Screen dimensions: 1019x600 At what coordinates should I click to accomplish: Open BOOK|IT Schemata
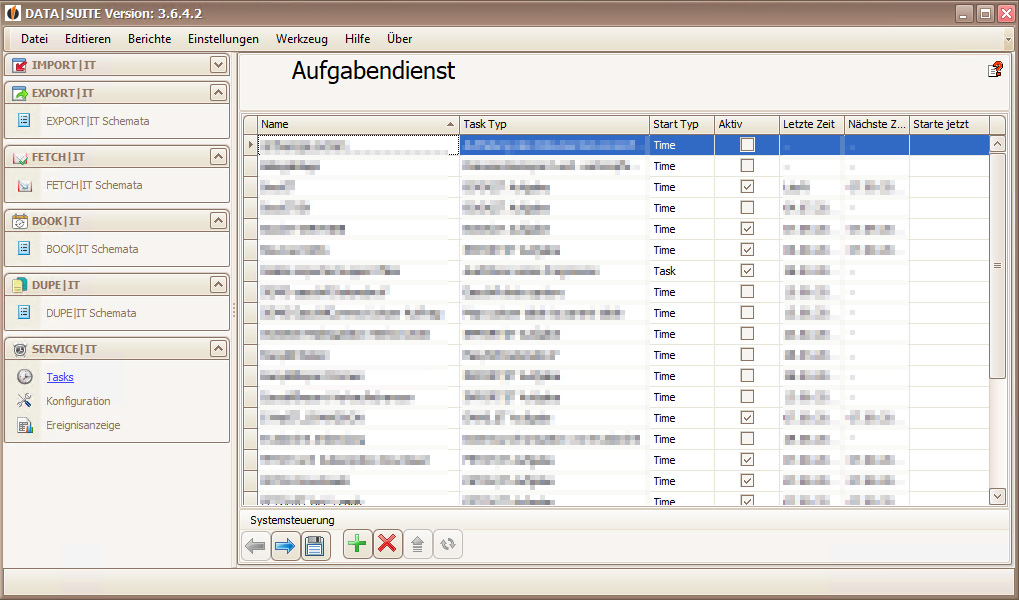click(x=92, y=249)
